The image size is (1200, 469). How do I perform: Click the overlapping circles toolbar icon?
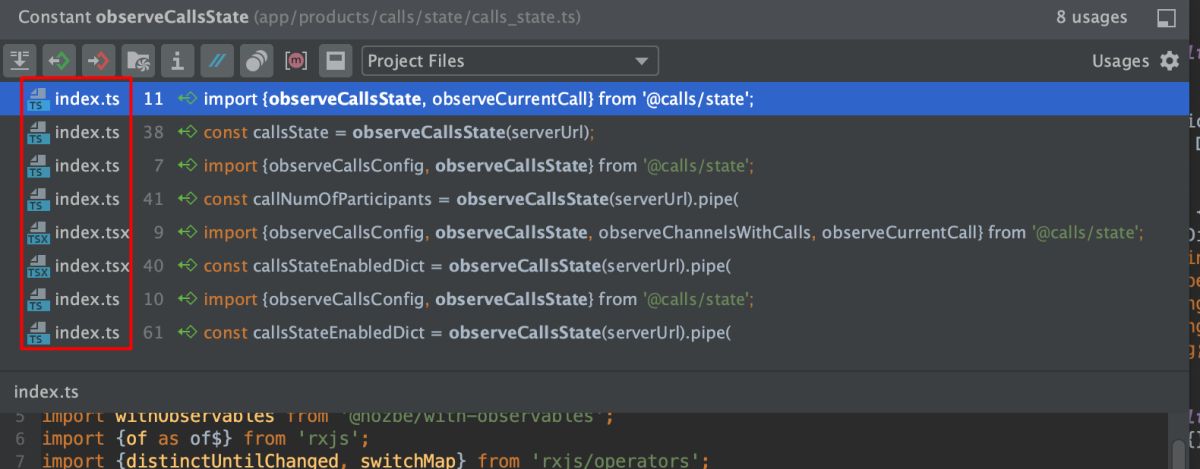[x=256, y=61]
